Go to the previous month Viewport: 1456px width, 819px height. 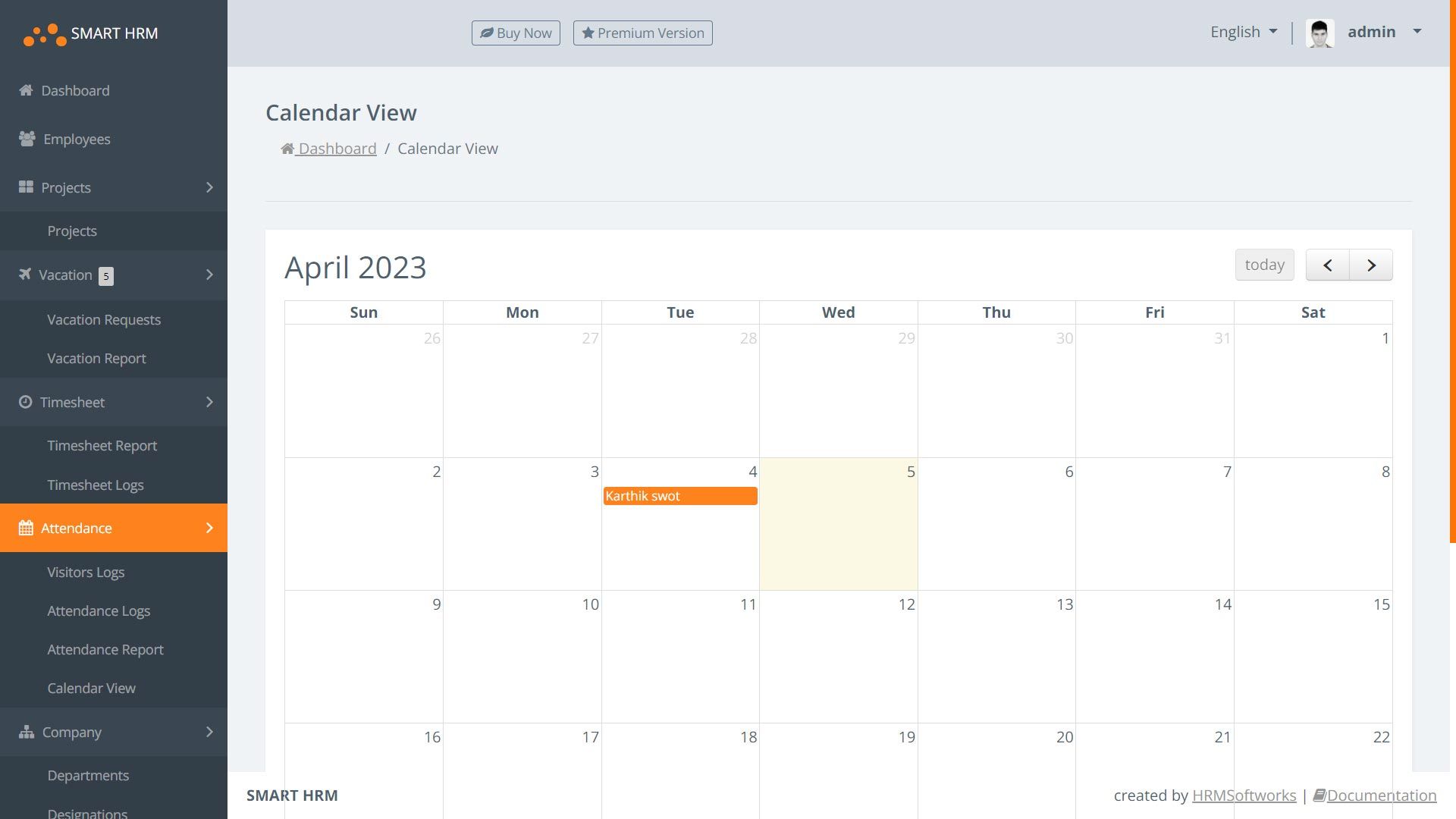[1327, 265]
